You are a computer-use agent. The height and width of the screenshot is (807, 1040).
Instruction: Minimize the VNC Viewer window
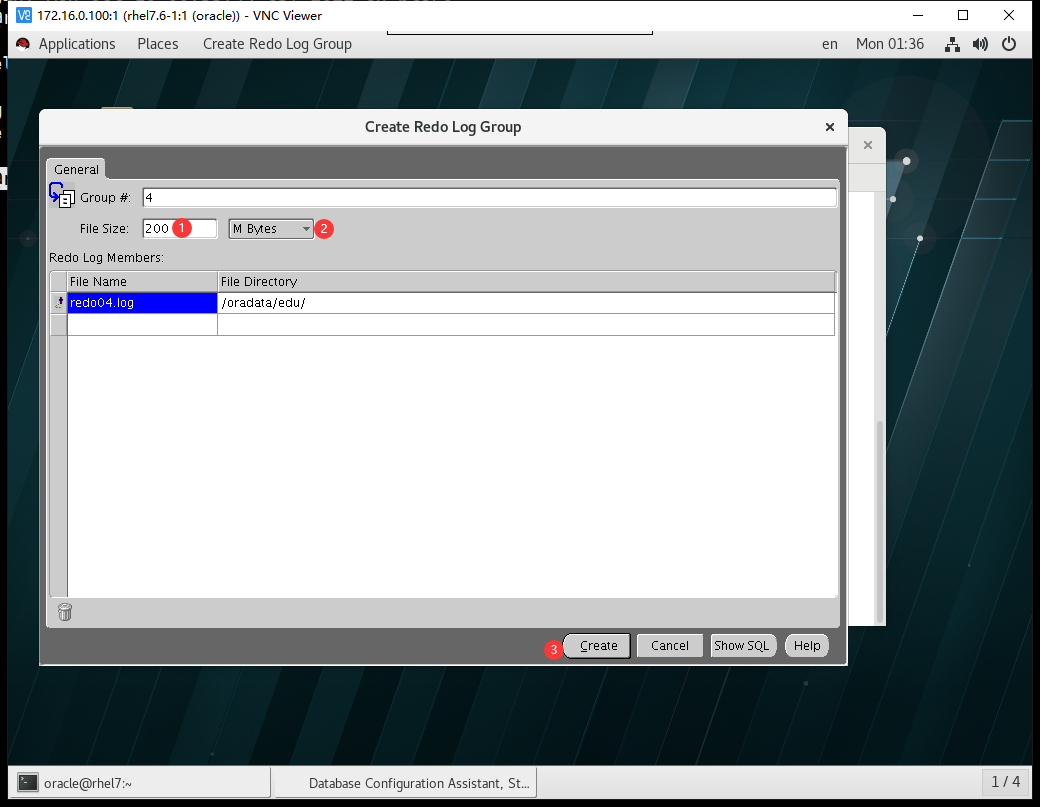[x=918, y=15]
